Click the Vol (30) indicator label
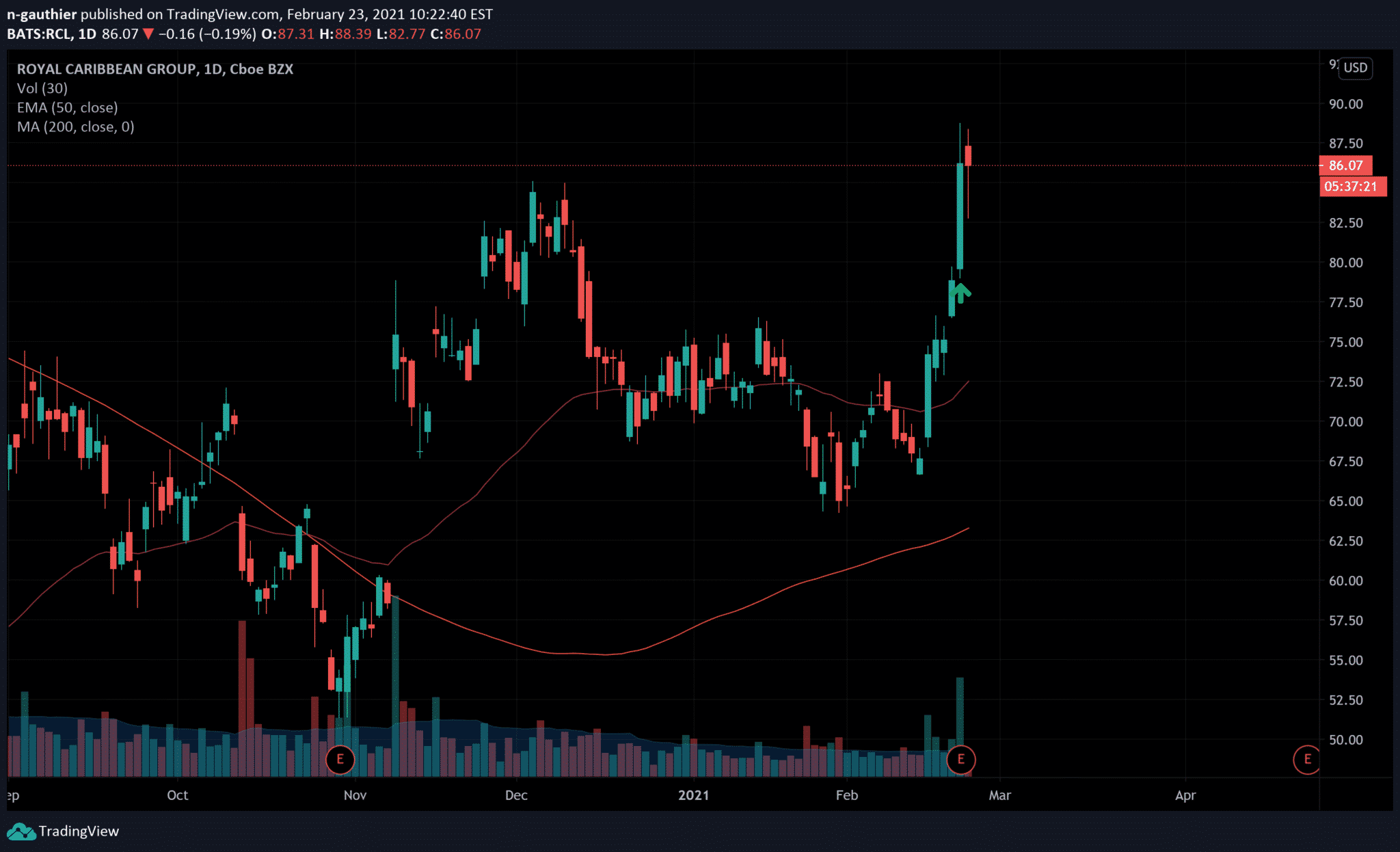 pos(42,88)
